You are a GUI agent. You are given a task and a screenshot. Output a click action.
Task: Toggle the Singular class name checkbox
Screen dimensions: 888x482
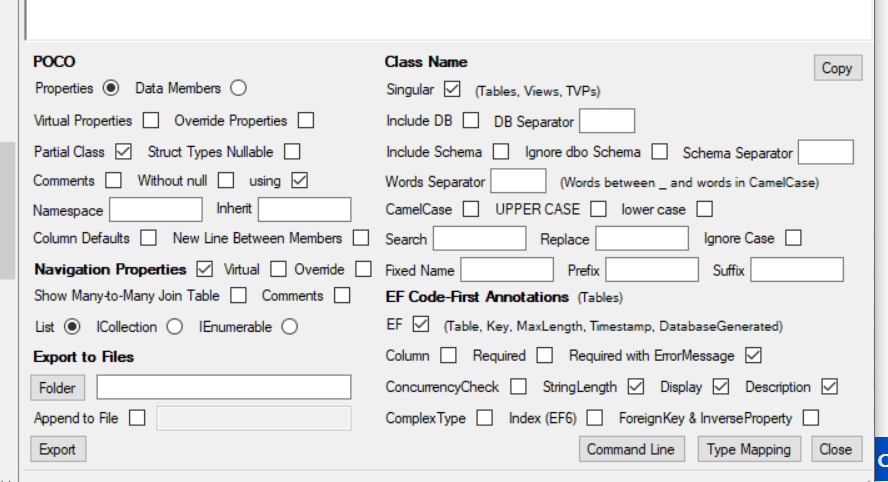coord(452,89)
